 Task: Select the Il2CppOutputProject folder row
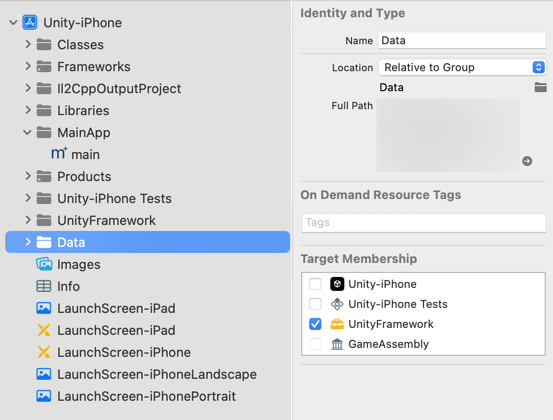coord(147,89)
